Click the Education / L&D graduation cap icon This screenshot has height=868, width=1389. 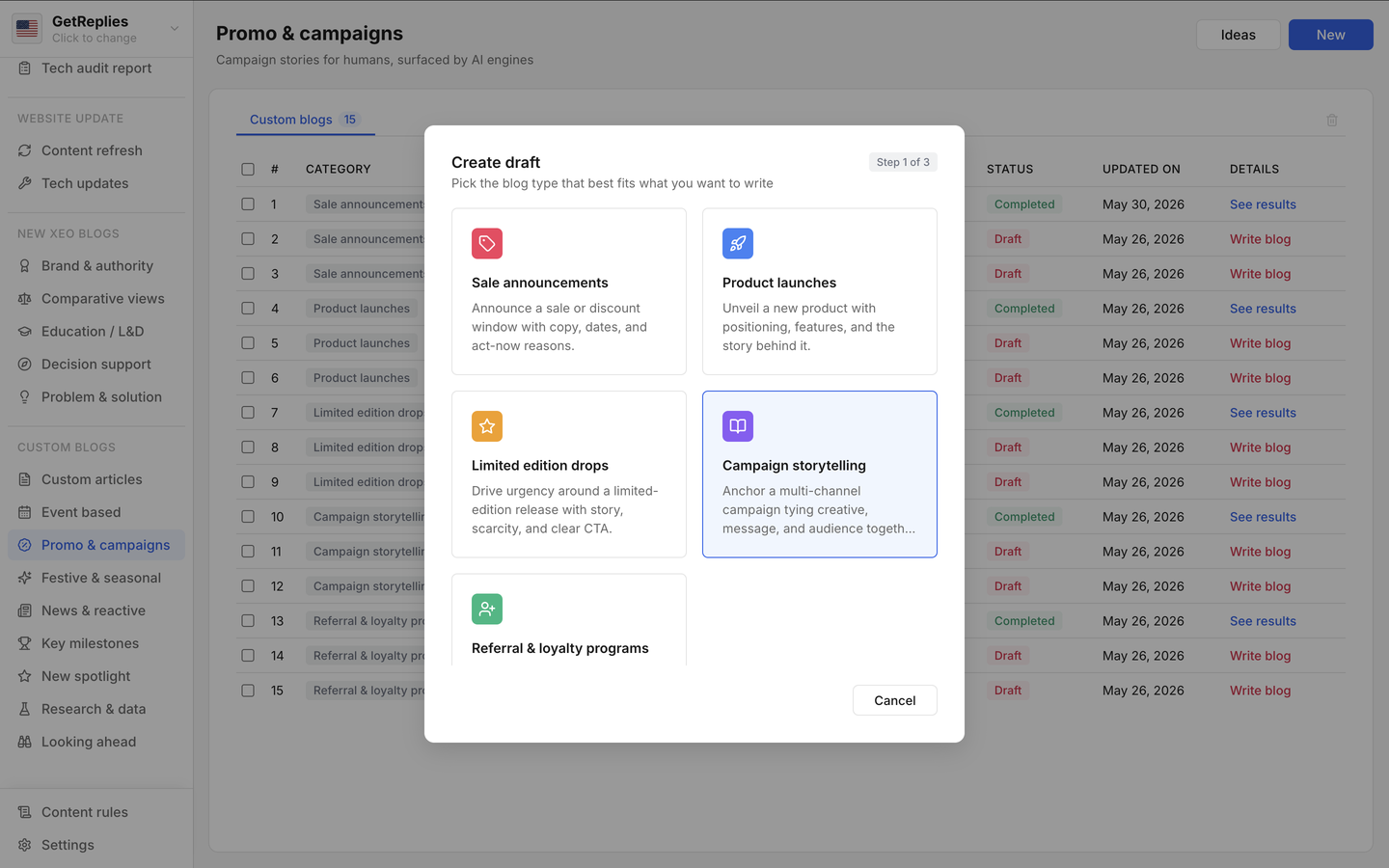coord(25,332)
